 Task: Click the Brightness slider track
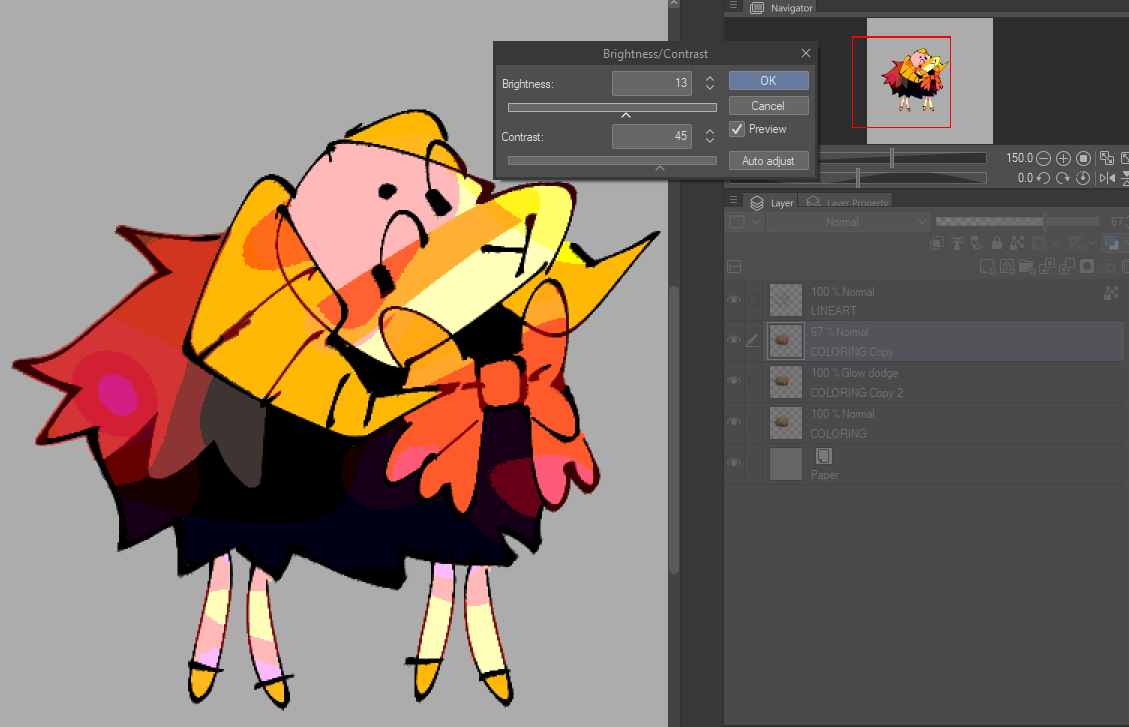click(x=612, y=107)
